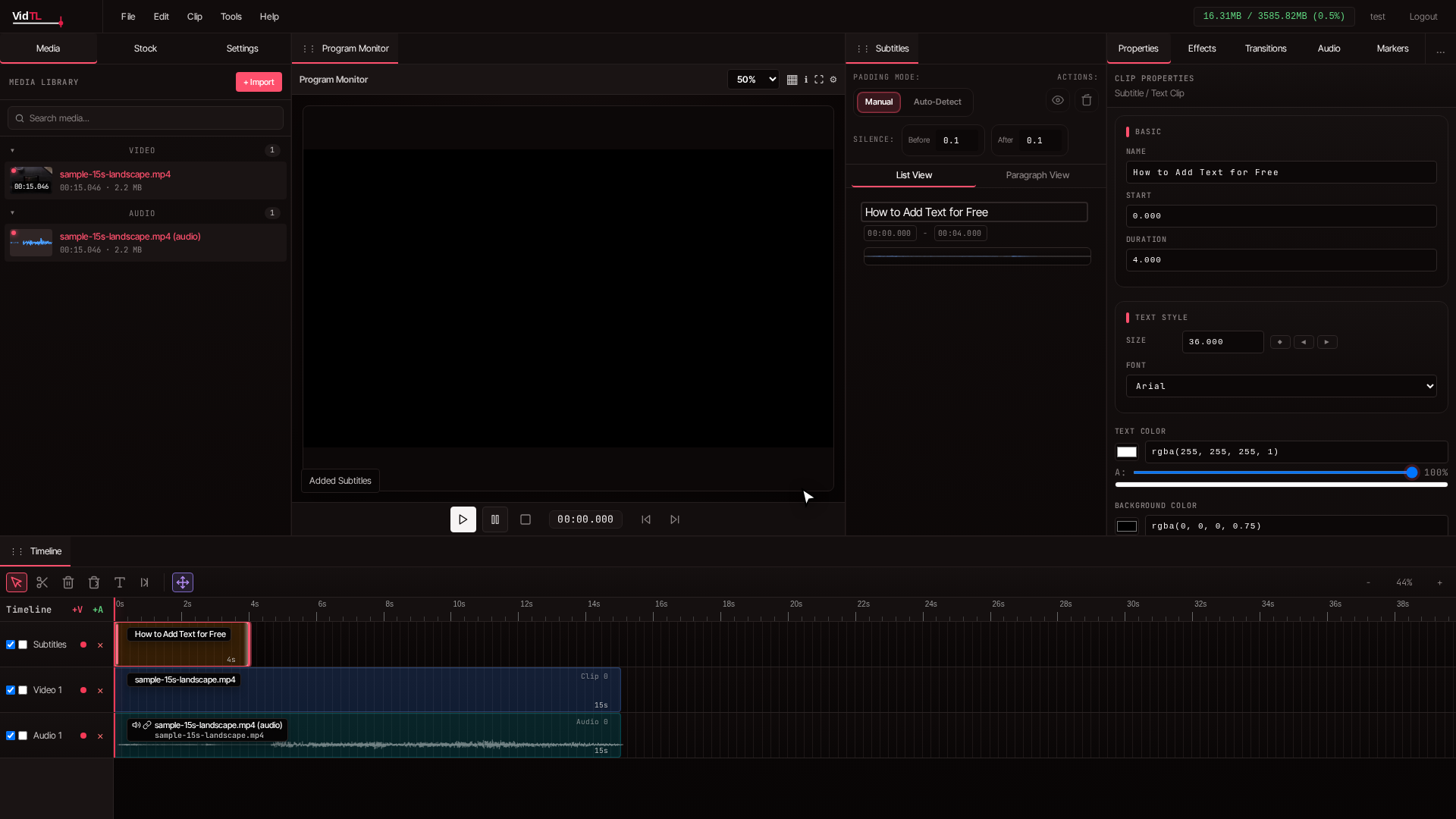Click the first trash delete icon in timeline toolbar
This screenshot has height=819, width=1456.
[68, 582]
